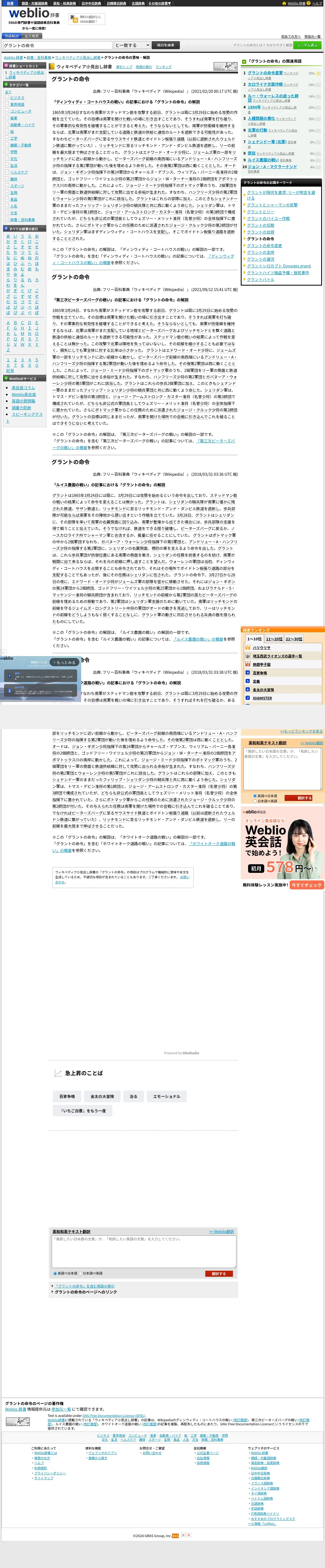
Task: Select 日本語⇒英語 radio in the sidebar translator
Action: pyautogui.click(x=255, y=800)
